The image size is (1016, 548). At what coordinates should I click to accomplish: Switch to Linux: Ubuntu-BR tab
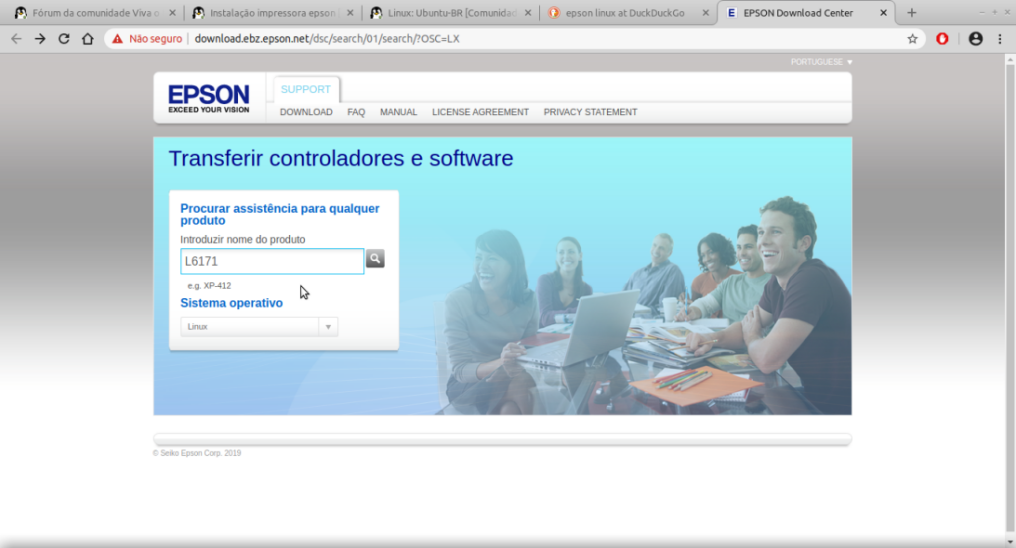point(450,12)
